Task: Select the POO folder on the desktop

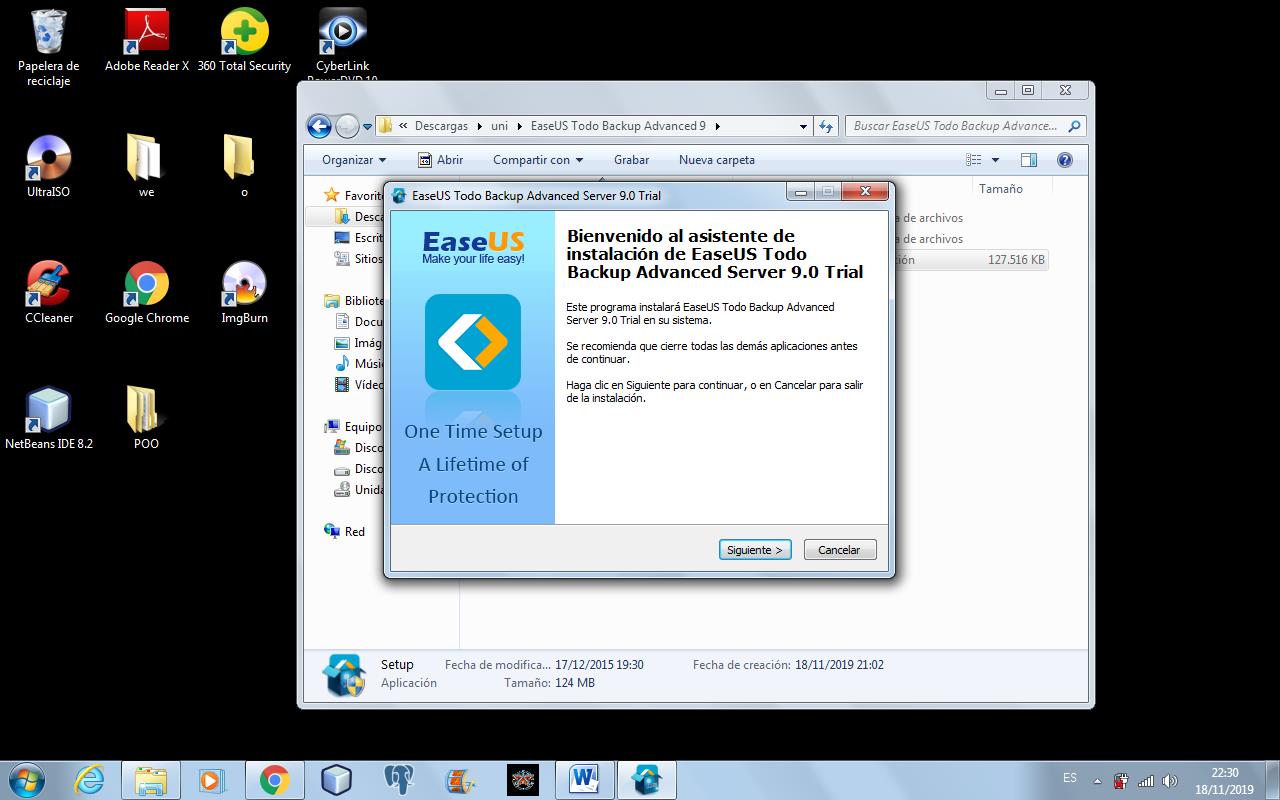Action: 146,419
